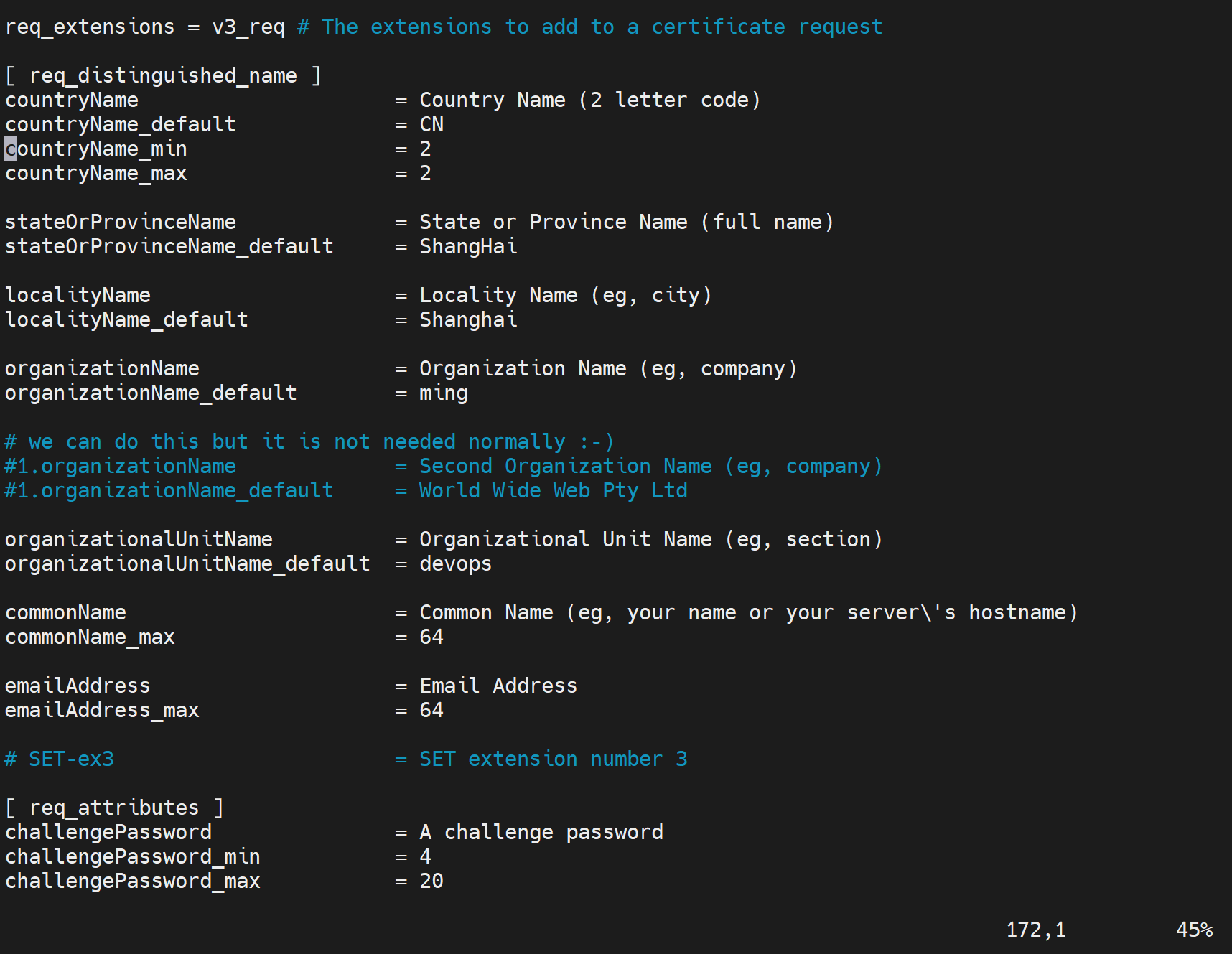This screenshot has height=954, width=1232.
Task: Select the devops organizational unit value
Action: (455, 563)
